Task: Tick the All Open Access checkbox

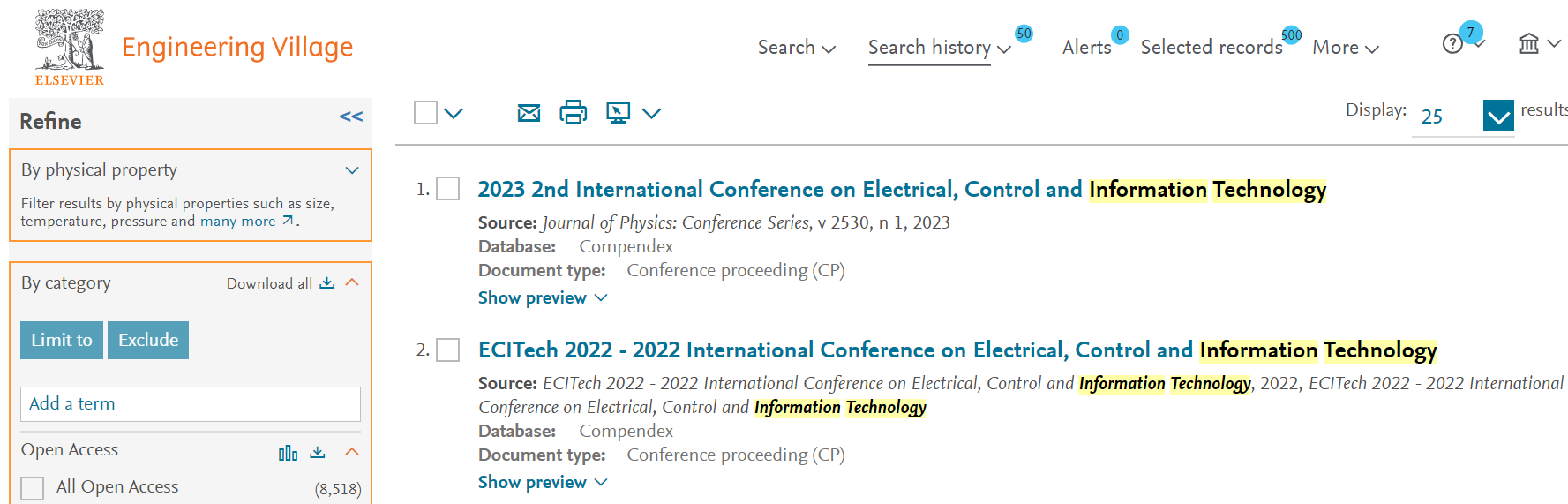Action: pyautogui.click(x=33, y=488)
